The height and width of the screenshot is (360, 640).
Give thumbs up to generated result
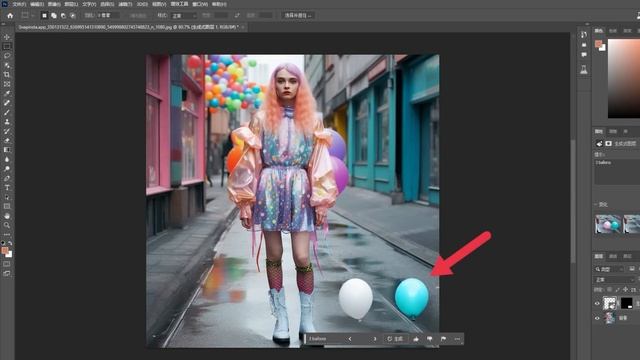pyautogui.click(x=416, y=339)
